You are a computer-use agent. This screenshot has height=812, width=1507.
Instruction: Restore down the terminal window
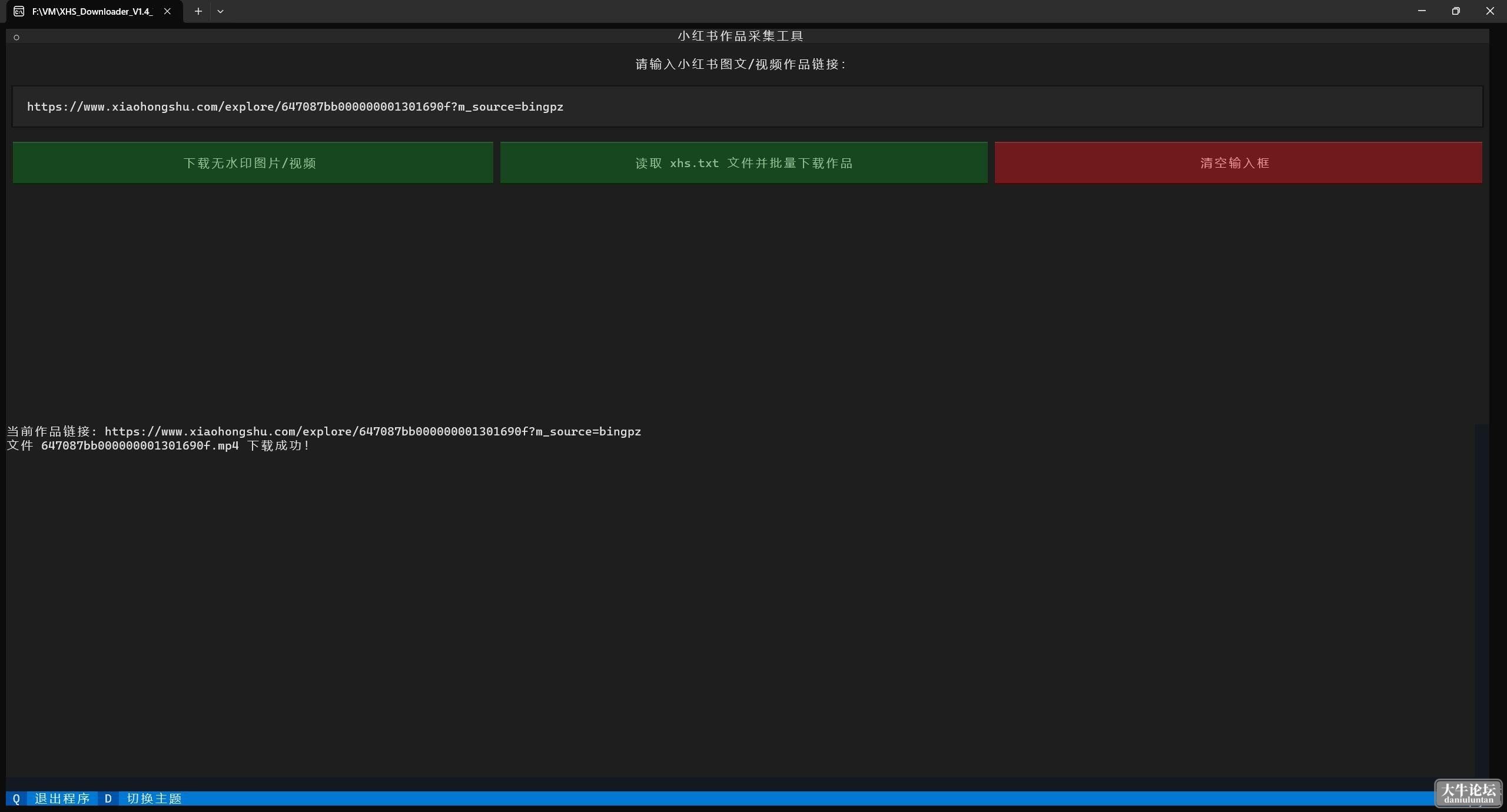point(1456,11)
